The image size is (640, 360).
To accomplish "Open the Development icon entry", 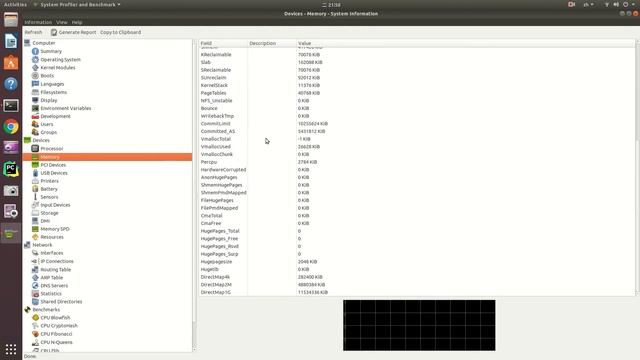I will point(35,116).
